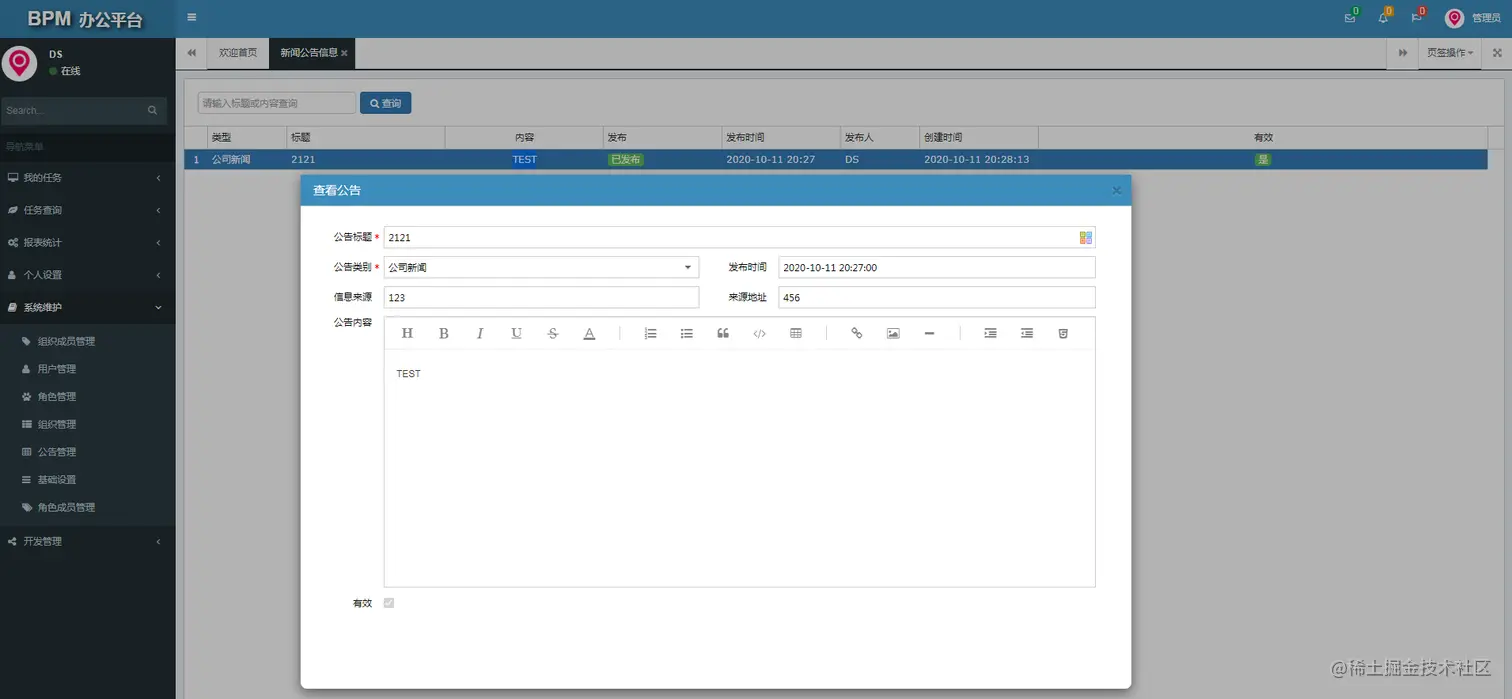Click the colored grid icon in title field
This screenshot has height=699, width=1512.
click(1086, 237)
